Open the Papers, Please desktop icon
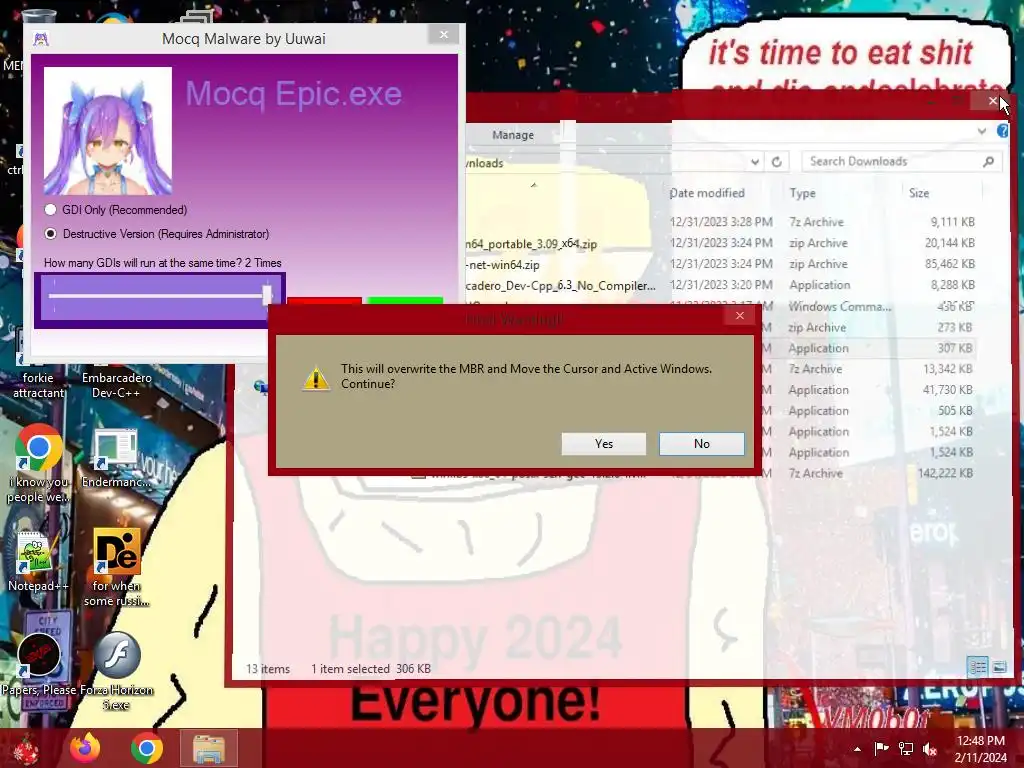 (39, 663)
